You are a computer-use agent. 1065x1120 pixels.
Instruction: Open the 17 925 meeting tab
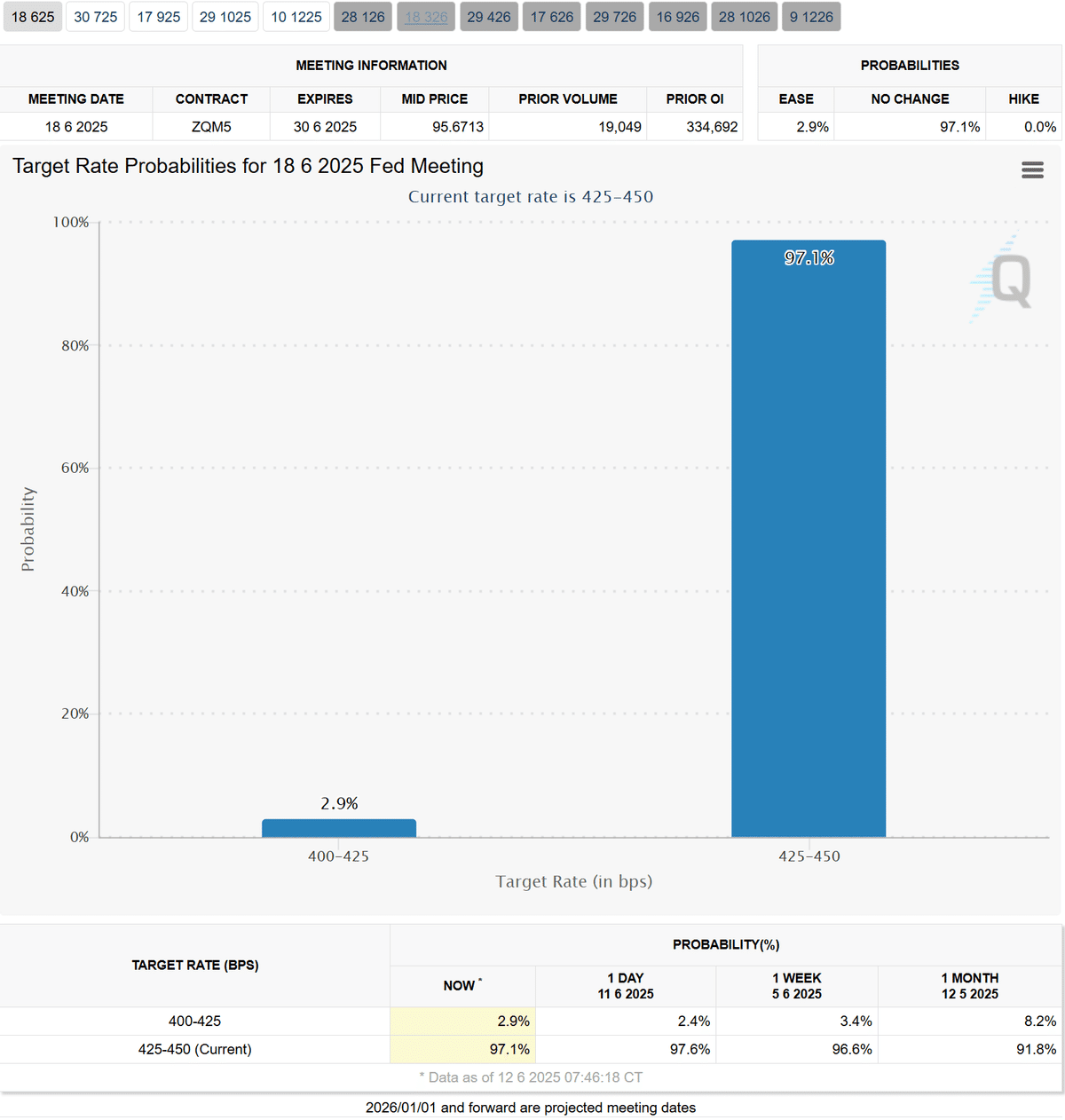click(x=159, y=17)
